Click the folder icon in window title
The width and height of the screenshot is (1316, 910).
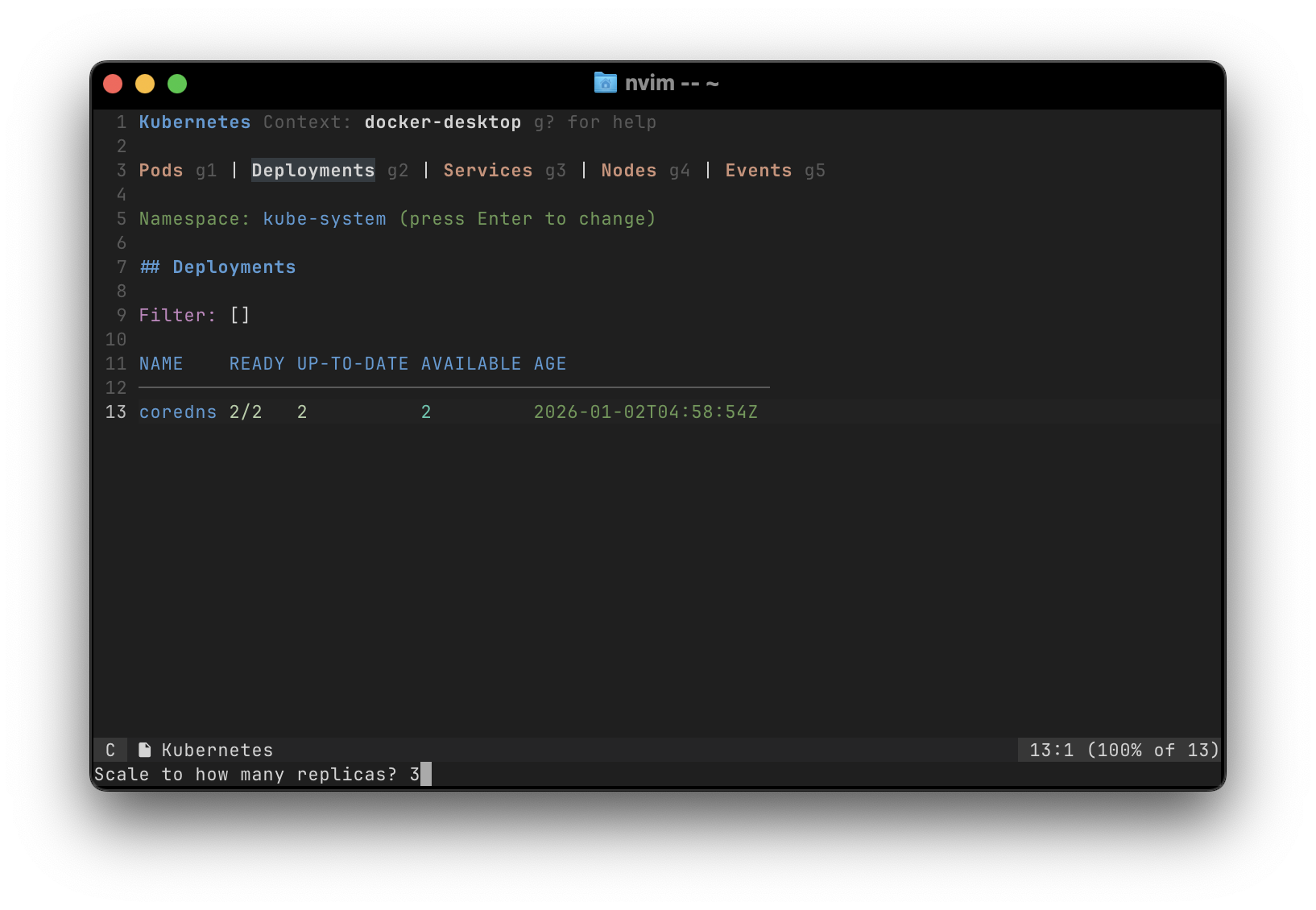tap(606, 82)
